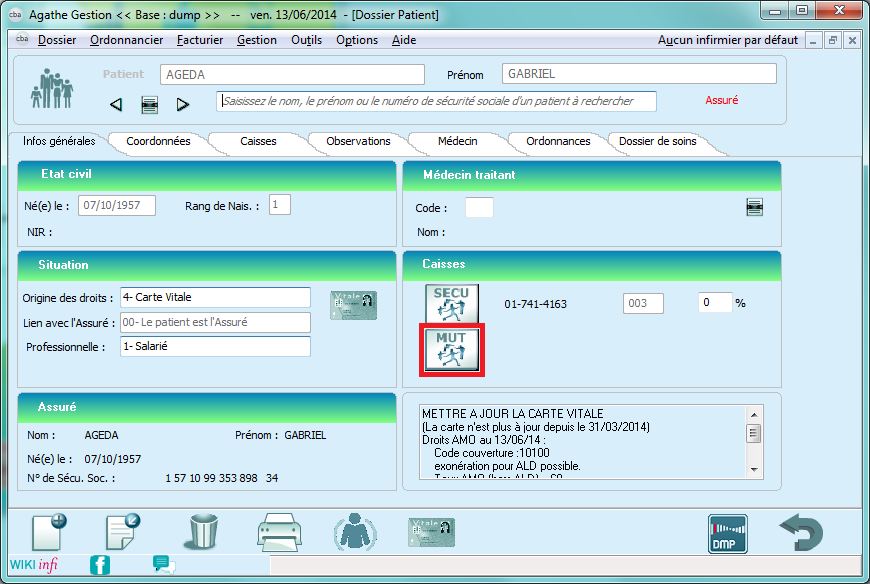Print the patient dossier
Screen dimensions: 870x584
click(279, 532)
